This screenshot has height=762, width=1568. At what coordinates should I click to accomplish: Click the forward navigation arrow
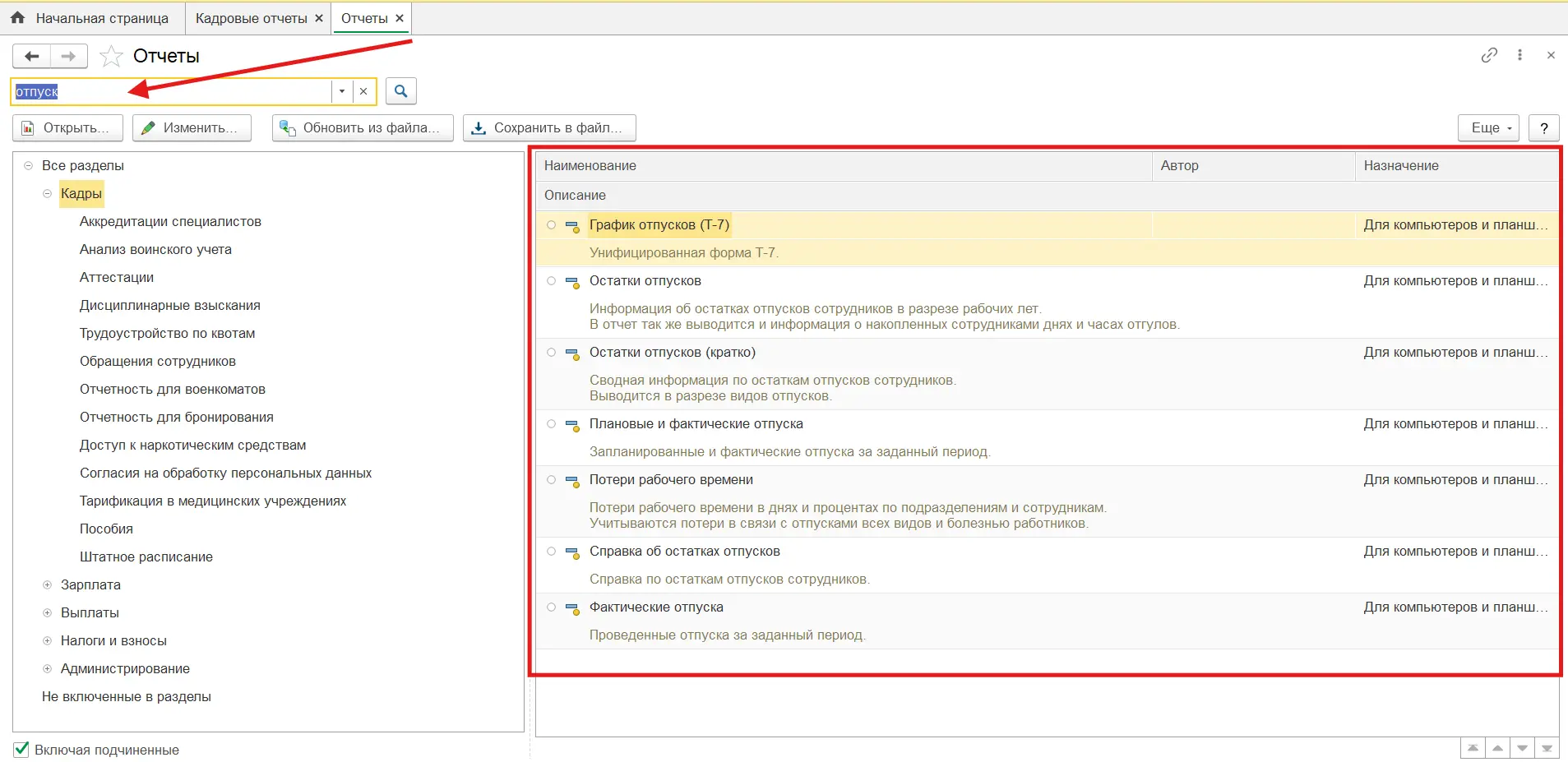point(68,56)
